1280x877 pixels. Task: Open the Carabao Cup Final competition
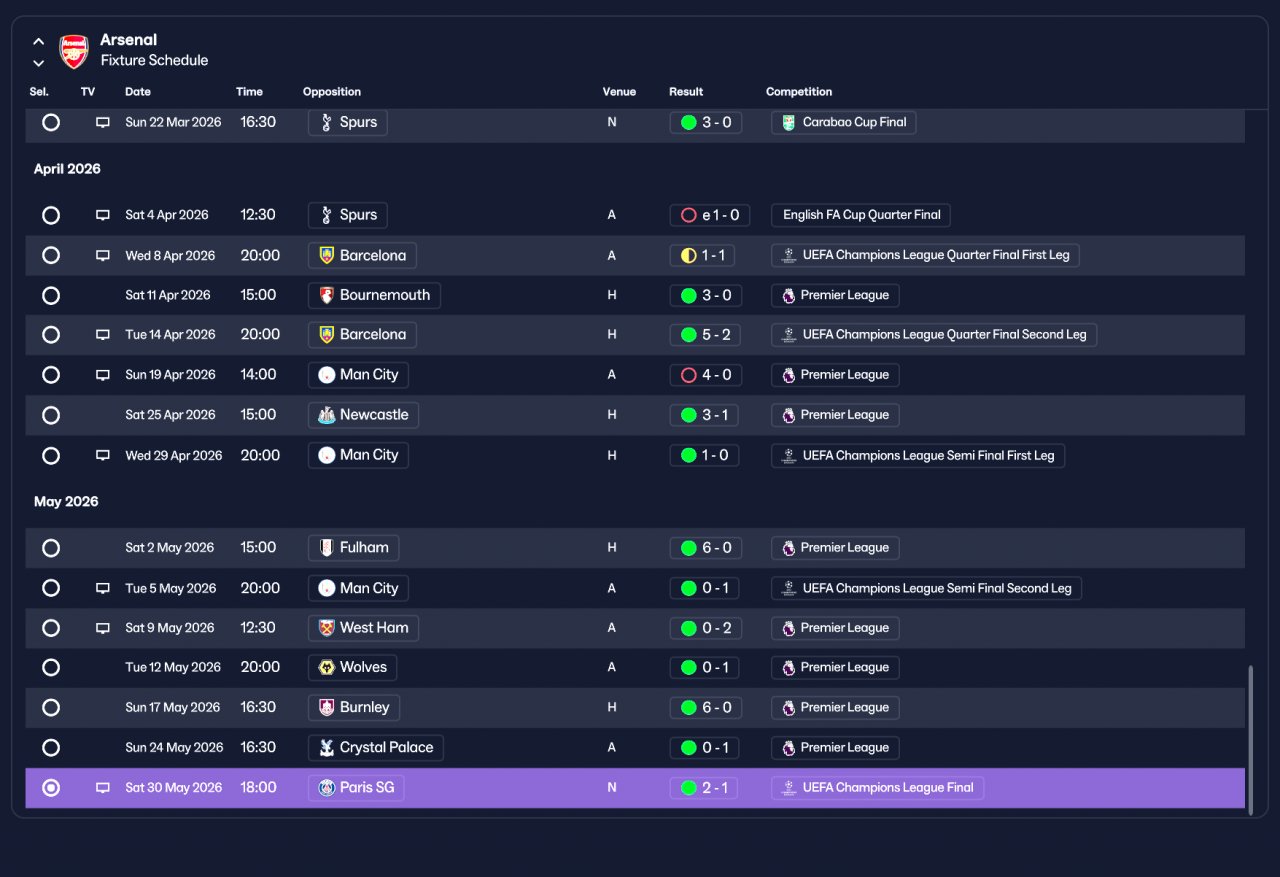click(844, 122)
